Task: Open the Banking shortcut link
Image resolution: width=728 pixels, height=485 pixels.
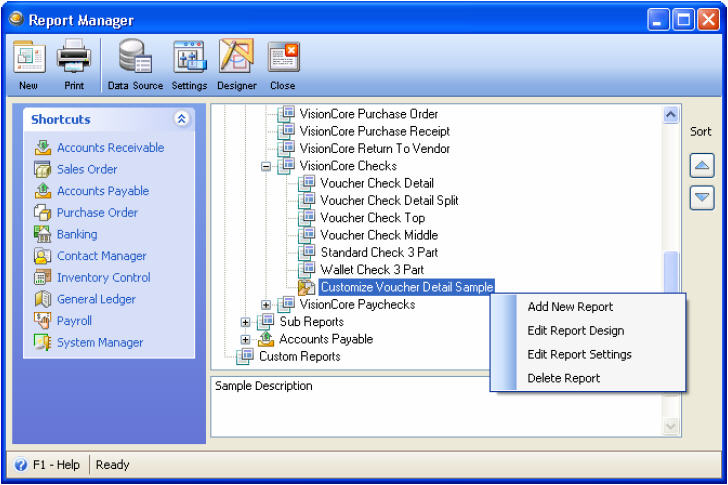Action: click(77, 234)
